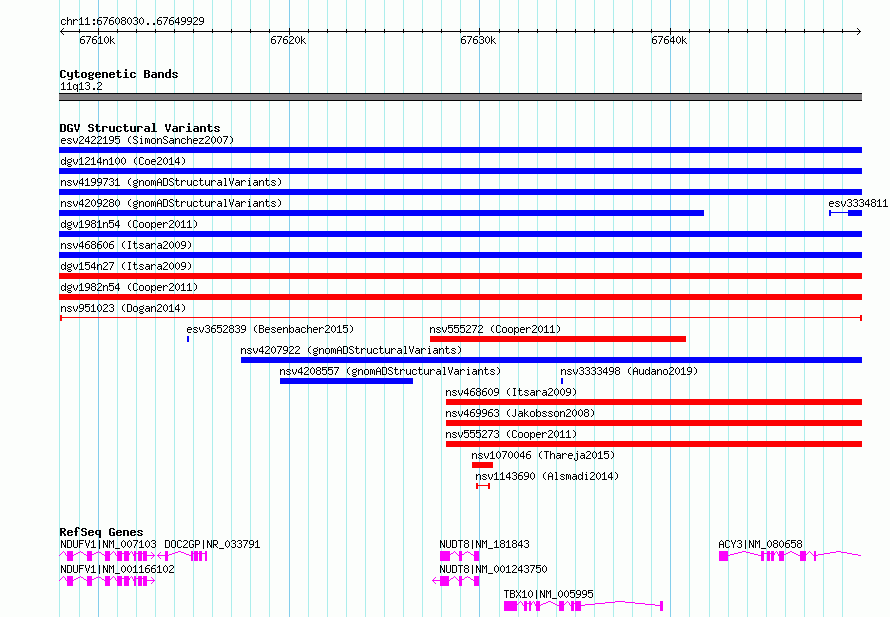Image resolution: width=890 pixels, height=617 pixels.
Task: Click the ruler's right end arrow
Action: 859,32
